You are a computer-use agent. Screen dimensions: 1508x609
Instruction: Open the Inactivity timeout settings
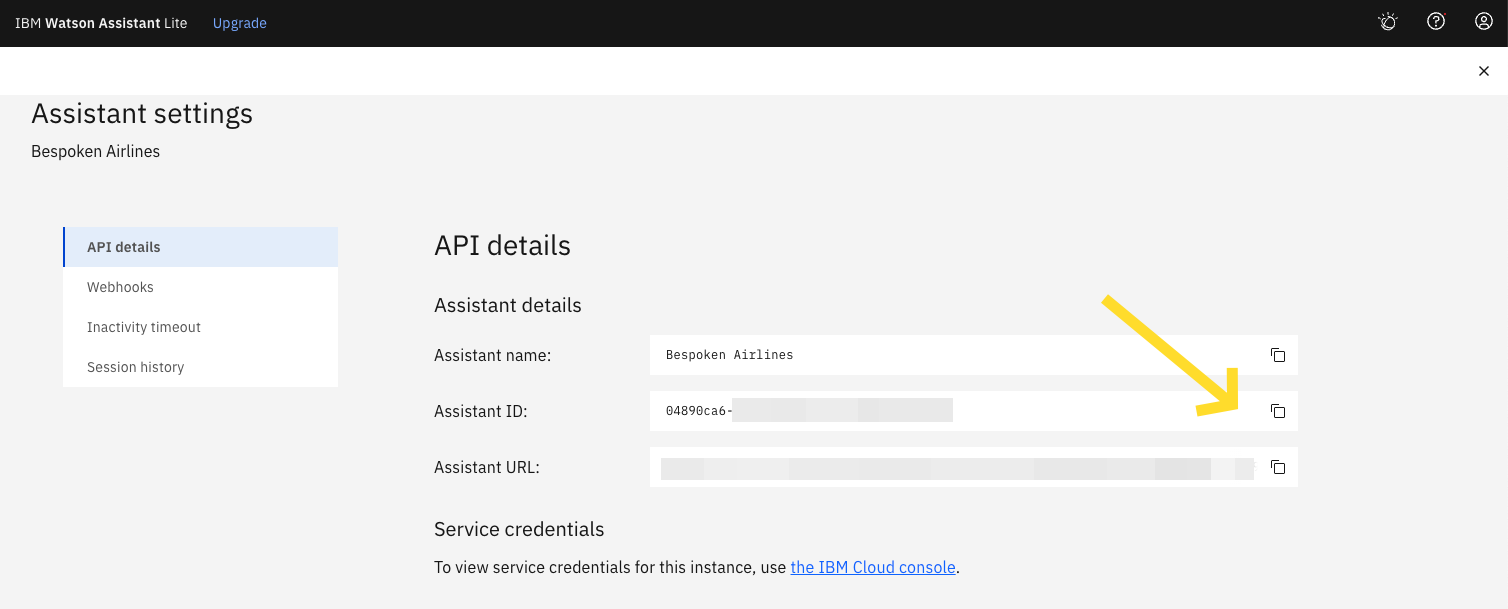point(144,327)
